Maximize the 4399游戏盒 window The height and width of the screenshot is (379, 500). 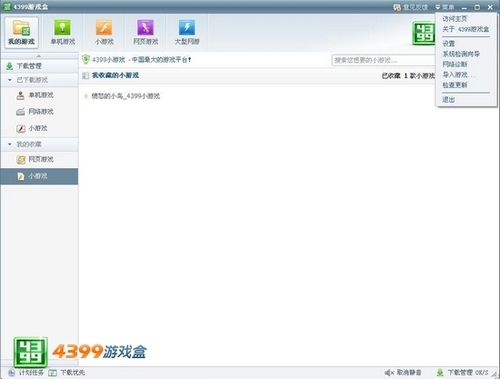pos(477,7)
